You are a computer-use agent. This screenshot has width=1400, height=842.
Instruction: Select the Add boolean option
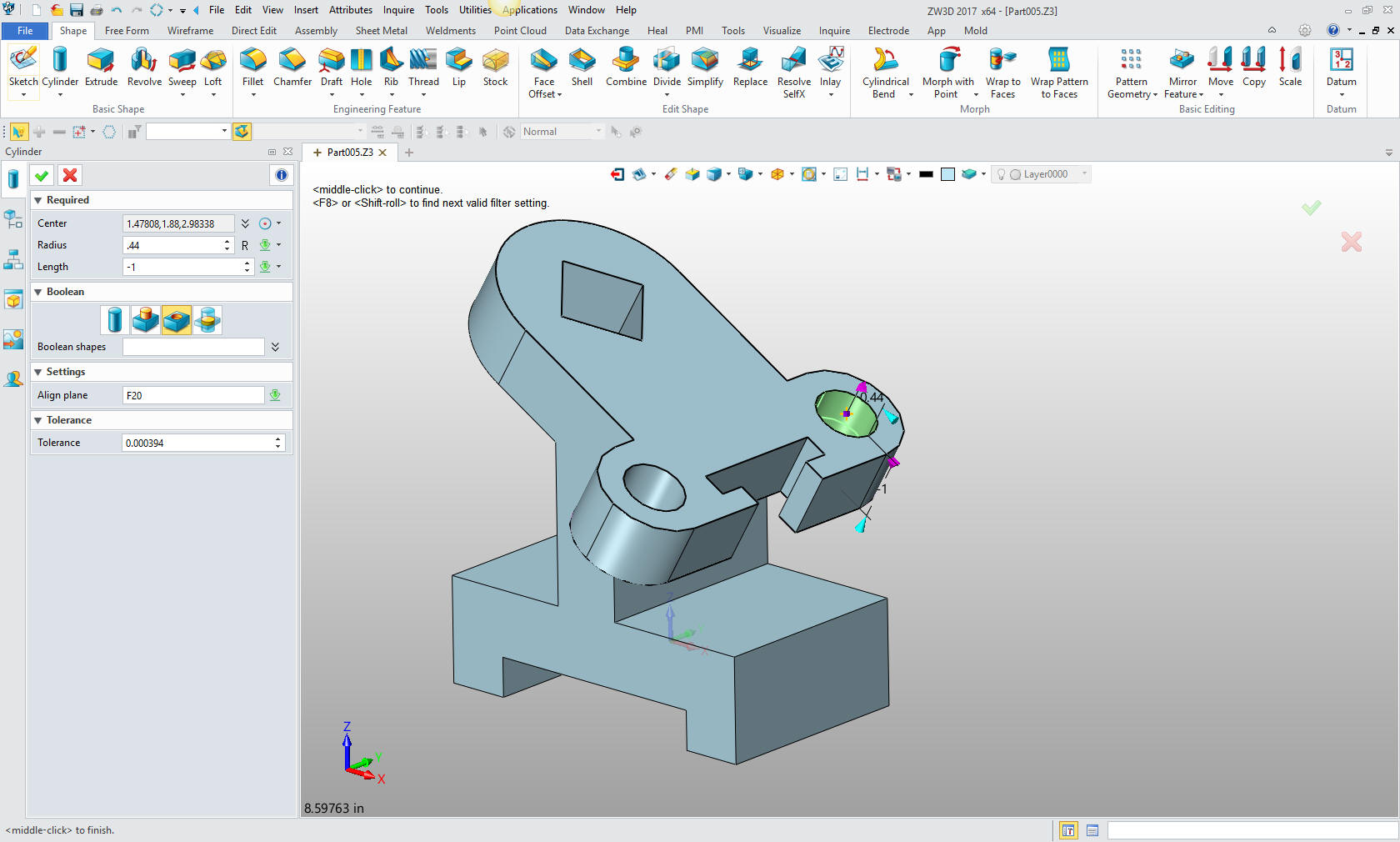click(x=146, y=320)
